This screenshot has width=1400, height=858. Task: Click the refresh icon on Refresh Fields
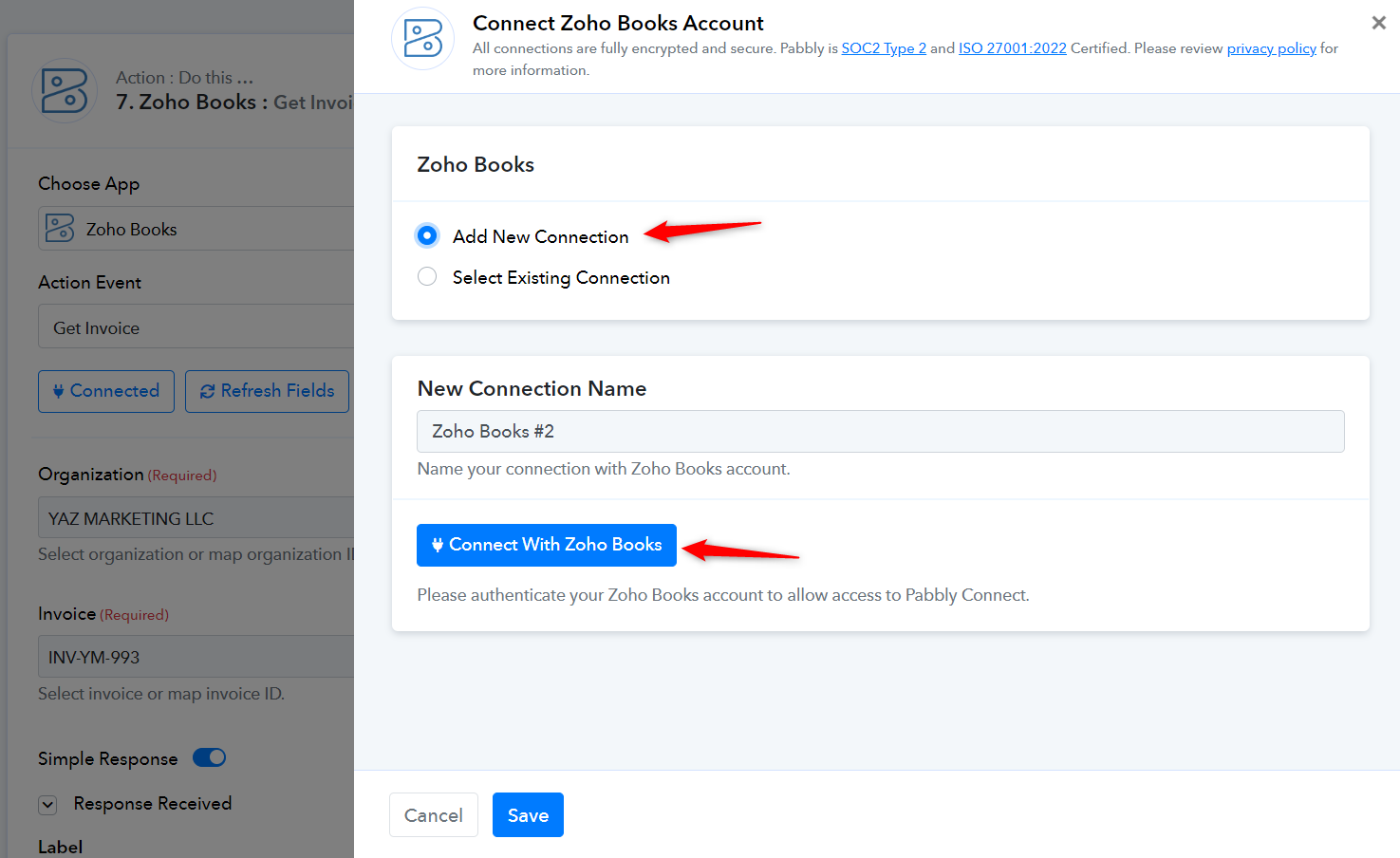point(207,391)
